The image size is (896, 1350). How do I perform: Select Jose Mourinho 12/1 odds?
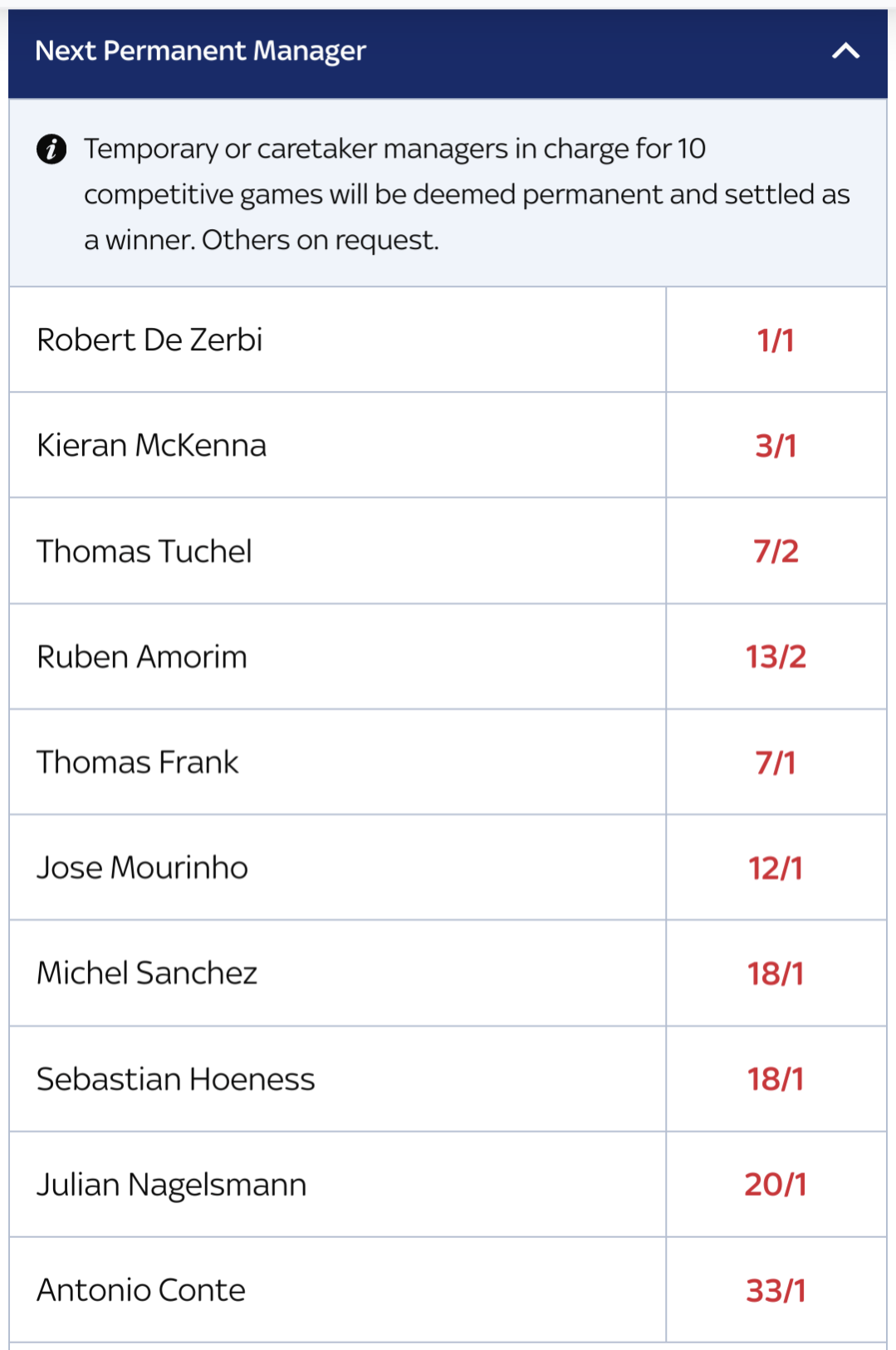click(x=776, y=868)
